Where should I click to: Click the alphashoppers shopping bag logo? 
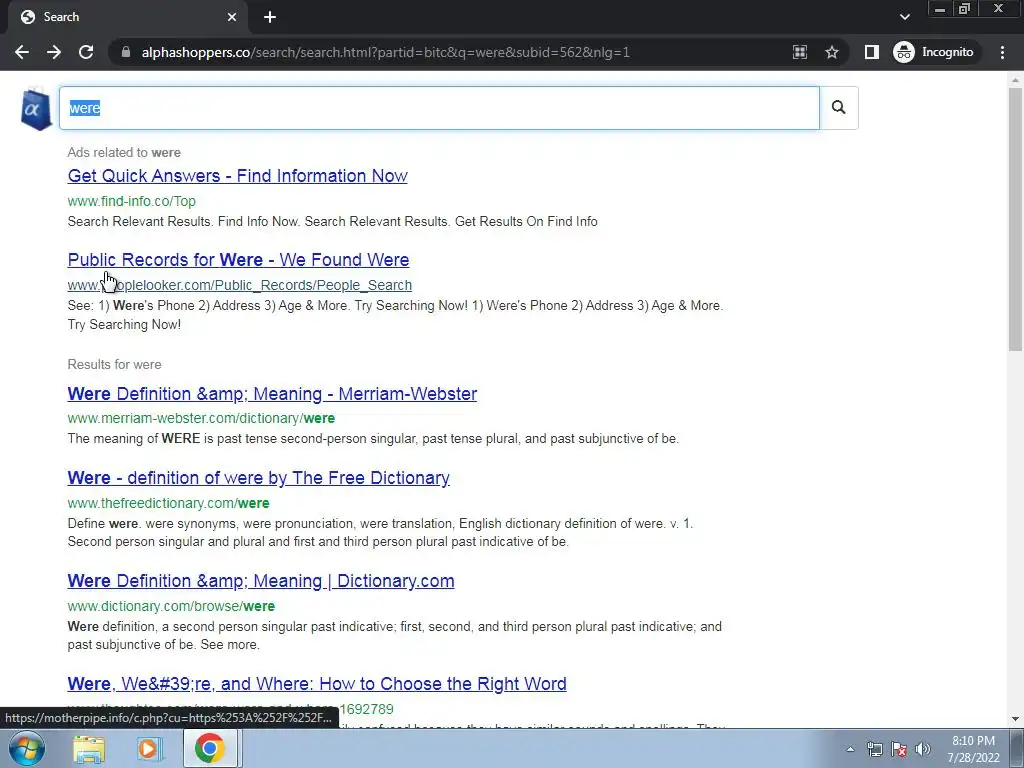36,110
